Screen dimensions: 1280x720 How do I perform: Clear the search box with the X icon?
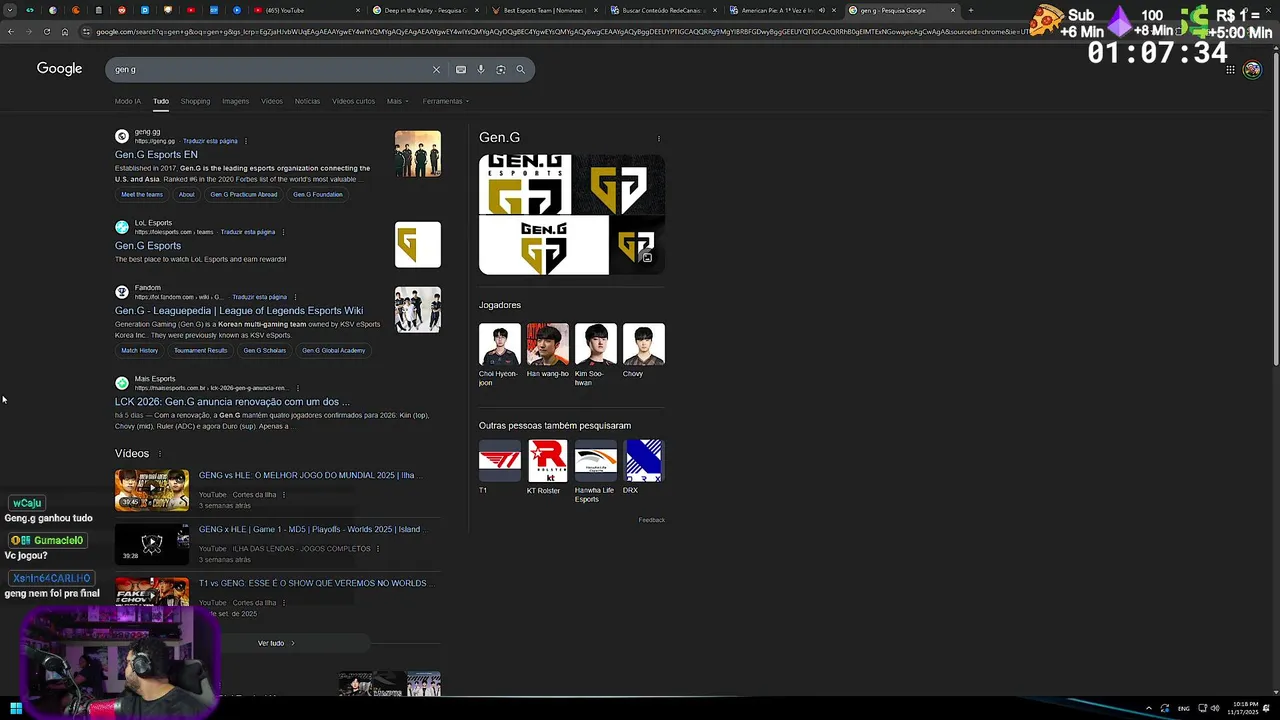(436, 69)
